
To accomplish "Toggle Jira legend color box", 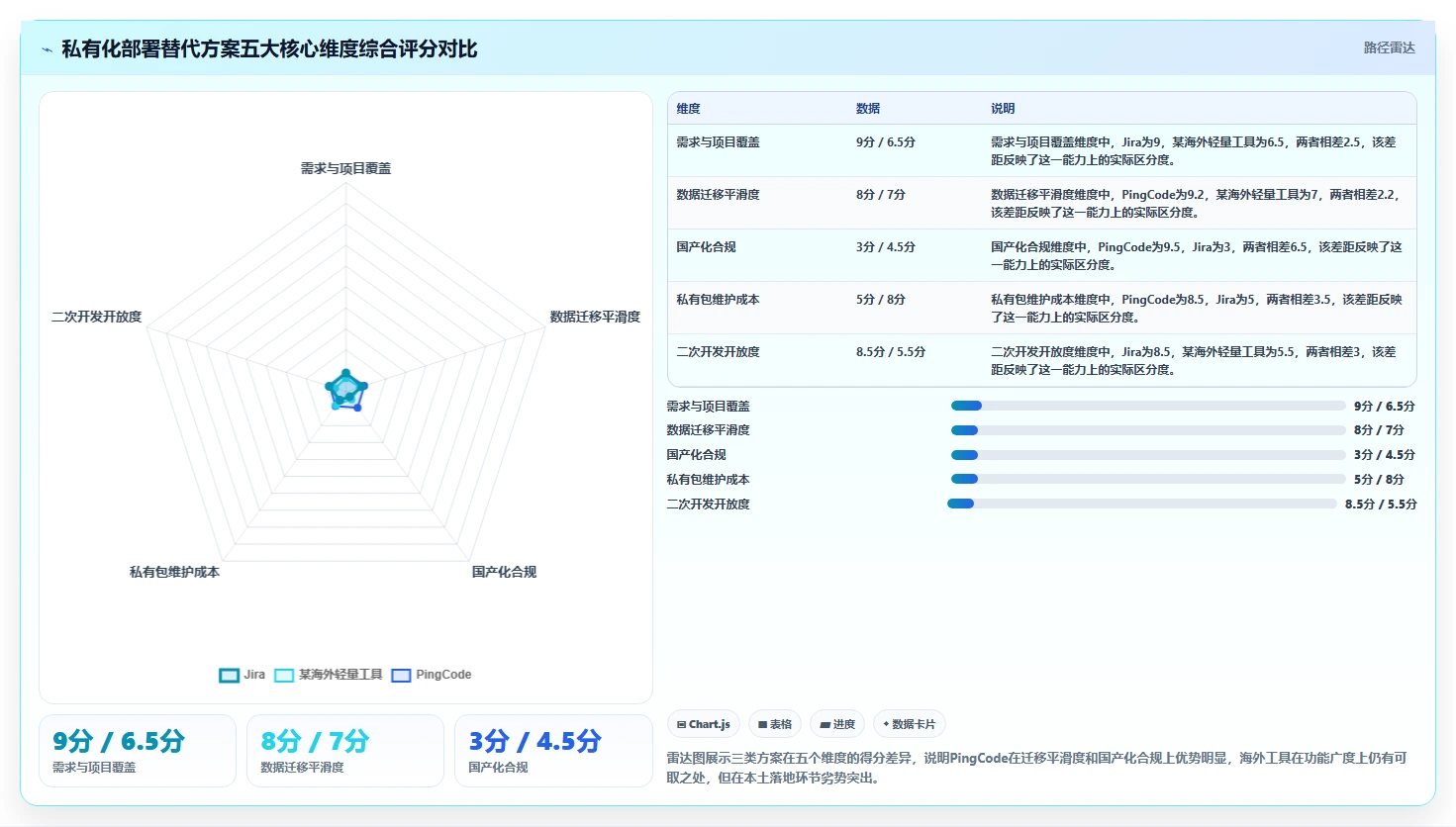I will point(229,676).
